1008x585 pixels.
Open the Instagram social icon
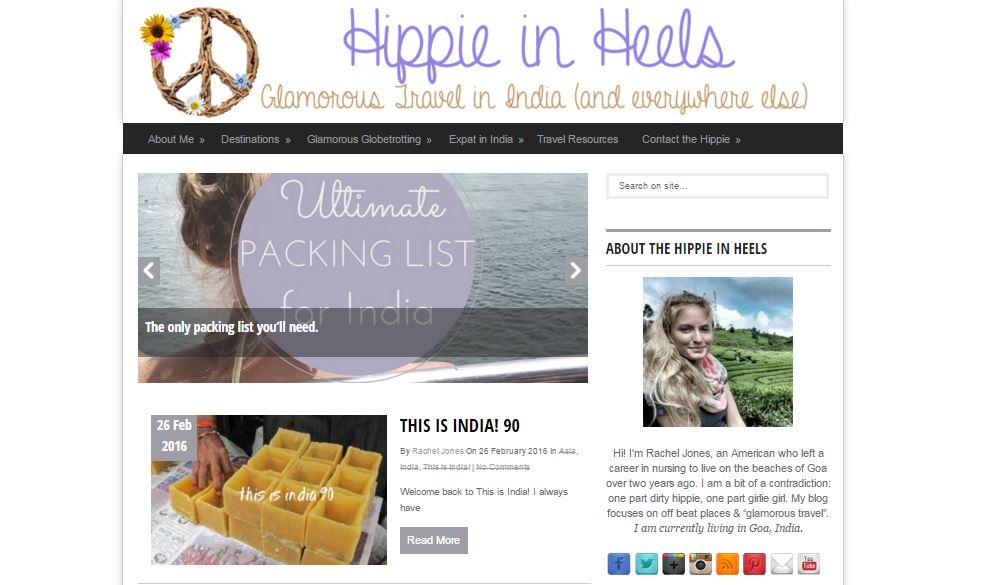click(700, 564)
